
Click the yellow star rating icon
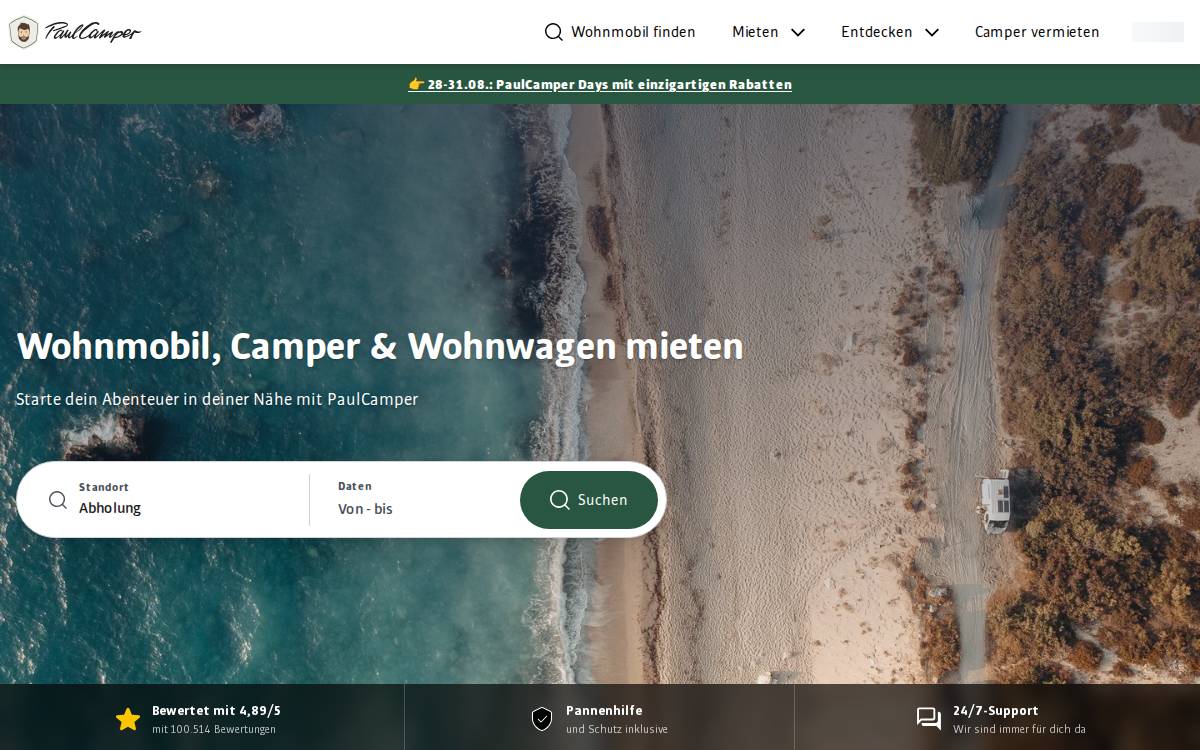click(x=128, y=719)
